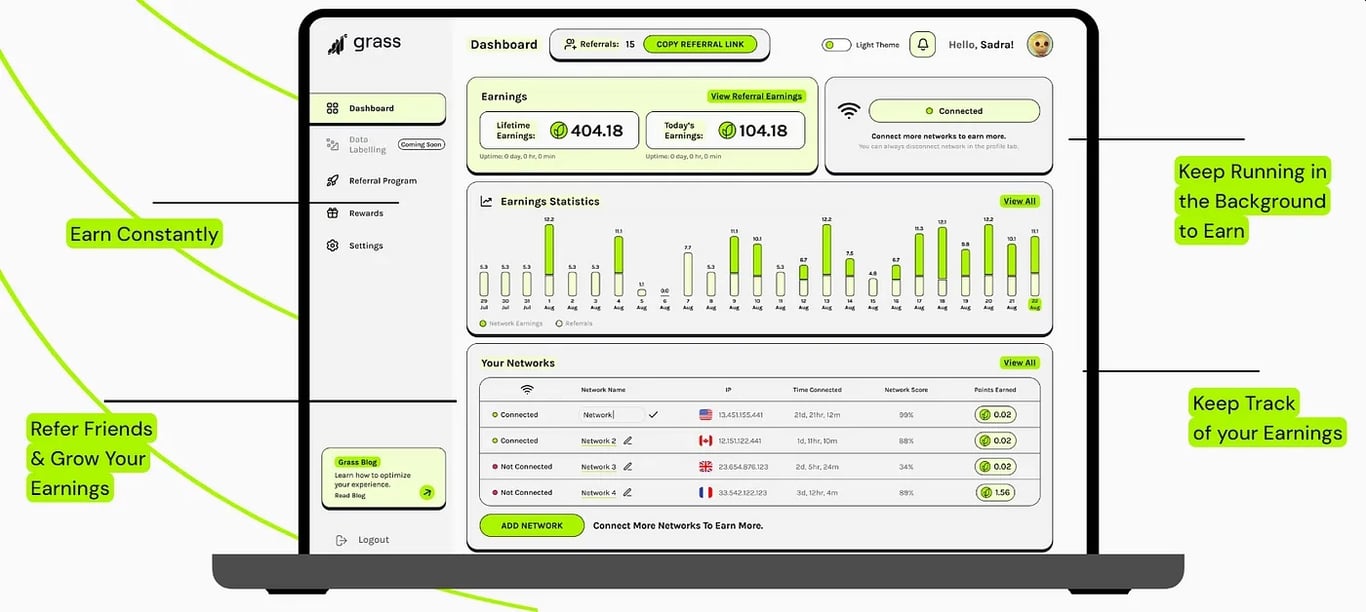
Task: Click time connected 21d, 21hr, 12m
Action: (x=817, y=414)
